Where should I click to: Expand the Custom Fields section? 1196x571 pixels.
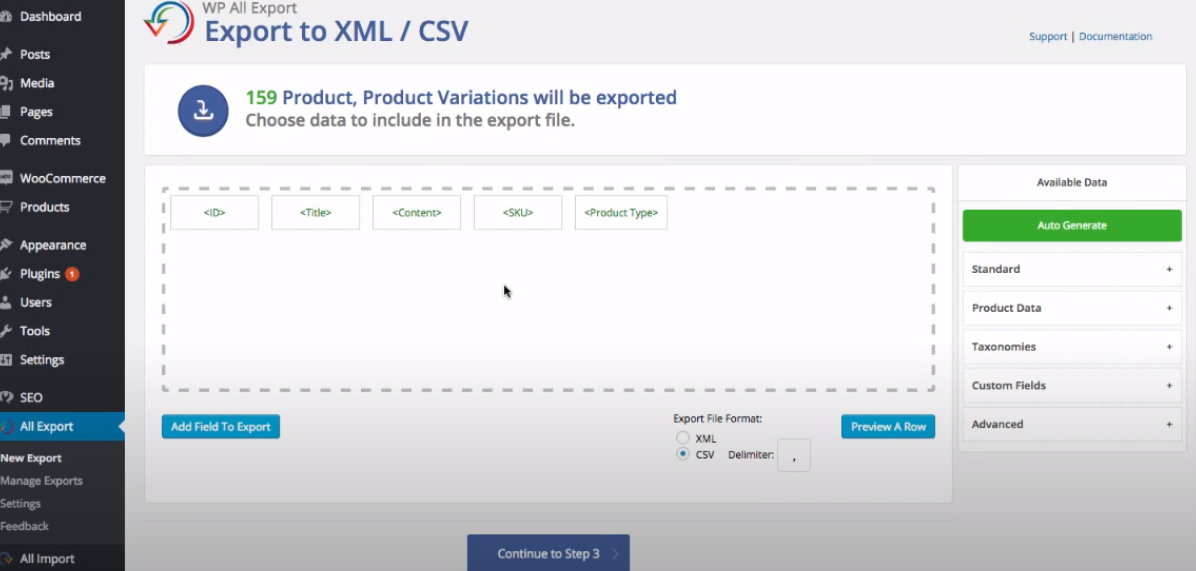coord(1072,385)
